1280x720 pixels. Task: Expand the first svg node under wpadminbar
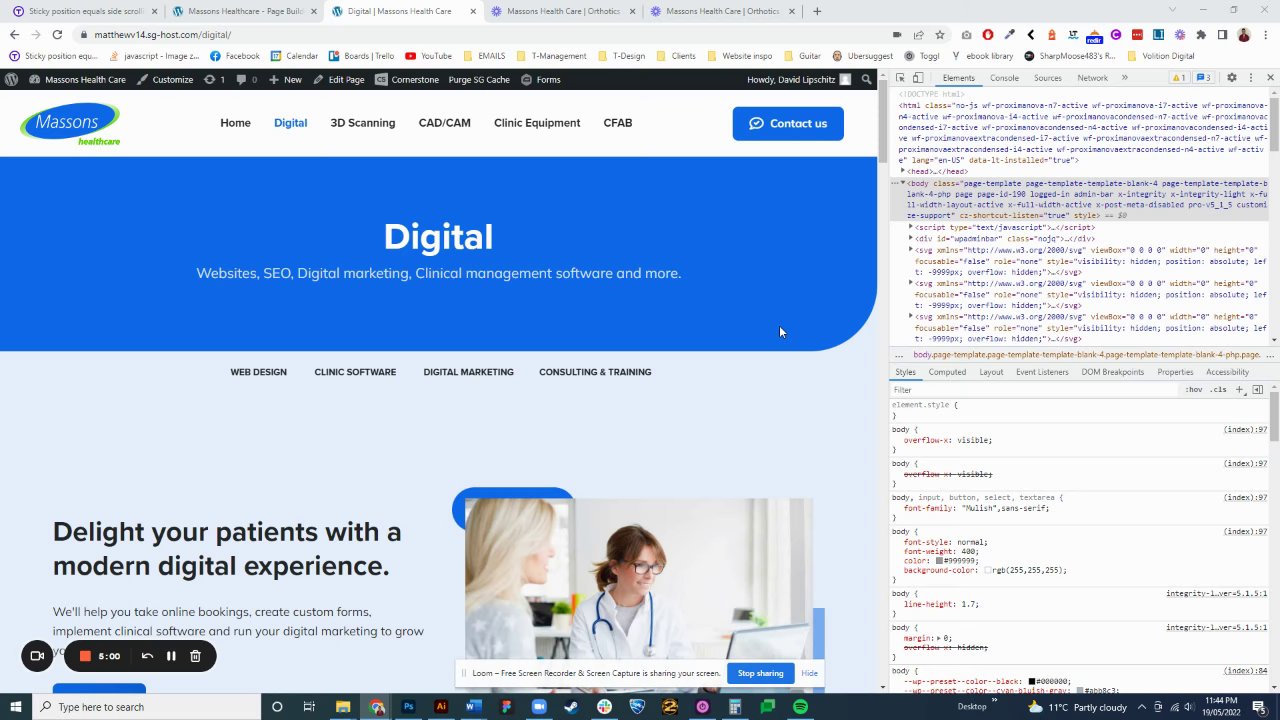click(911, 250)
